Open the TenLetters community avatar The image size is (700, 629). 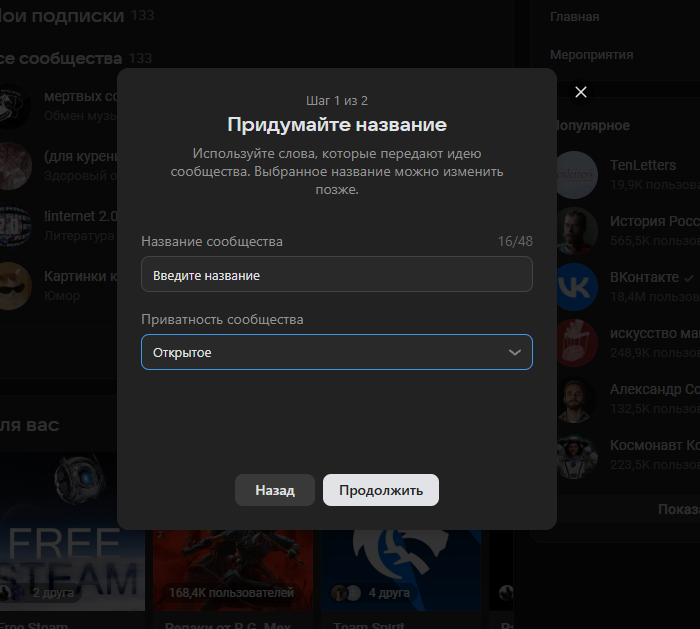577,174
